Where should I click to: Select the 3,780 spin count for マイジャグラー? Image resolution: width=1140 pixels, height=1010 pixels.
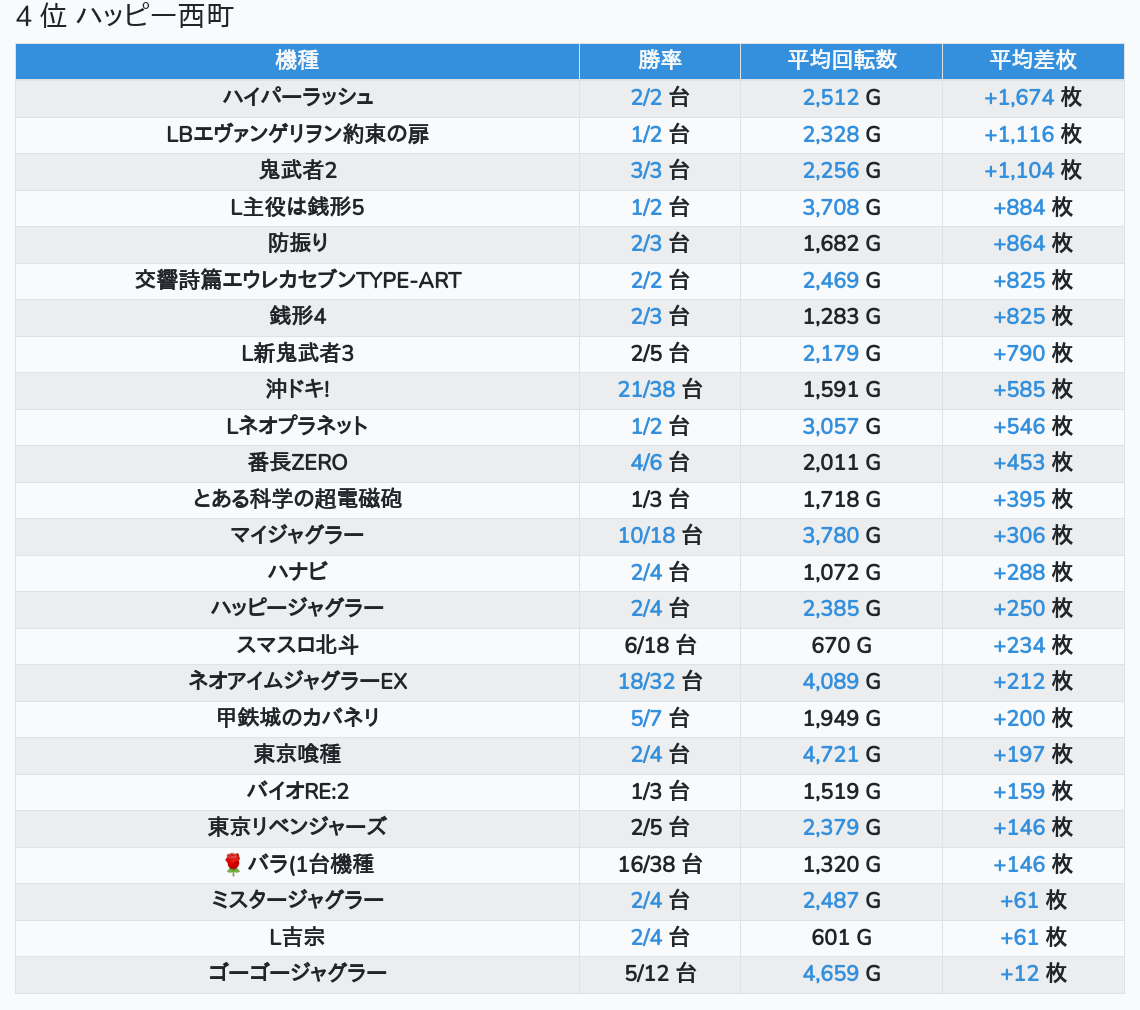pos(830,535)
